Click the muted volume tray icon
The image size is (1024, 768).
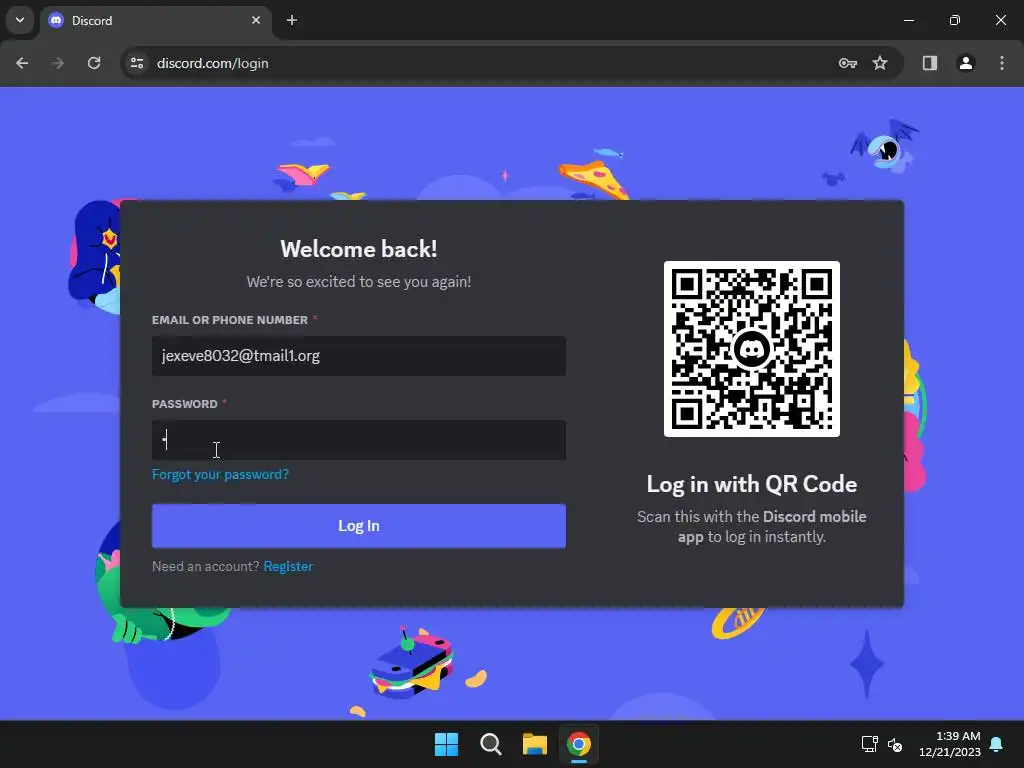tap(895, 744)
